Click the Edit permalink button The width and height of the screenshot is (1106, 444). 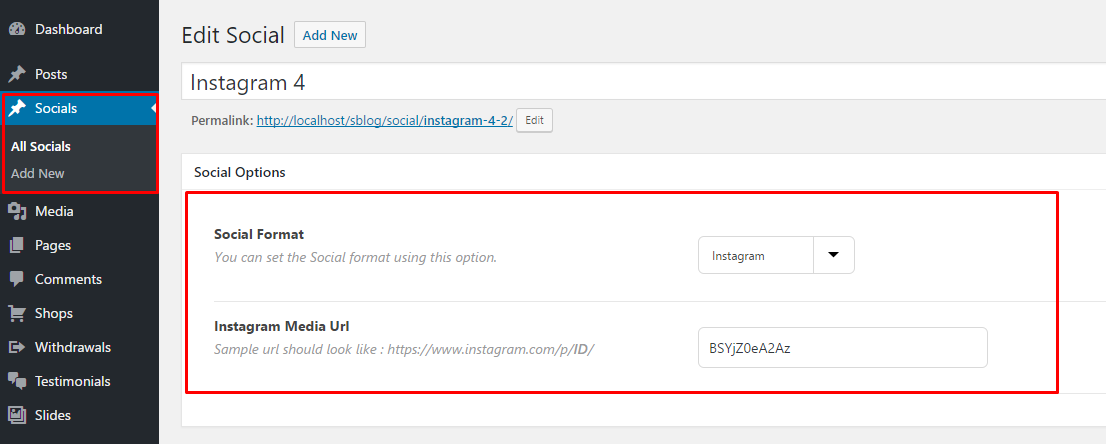pyautogui.click(x=534, y=120)
